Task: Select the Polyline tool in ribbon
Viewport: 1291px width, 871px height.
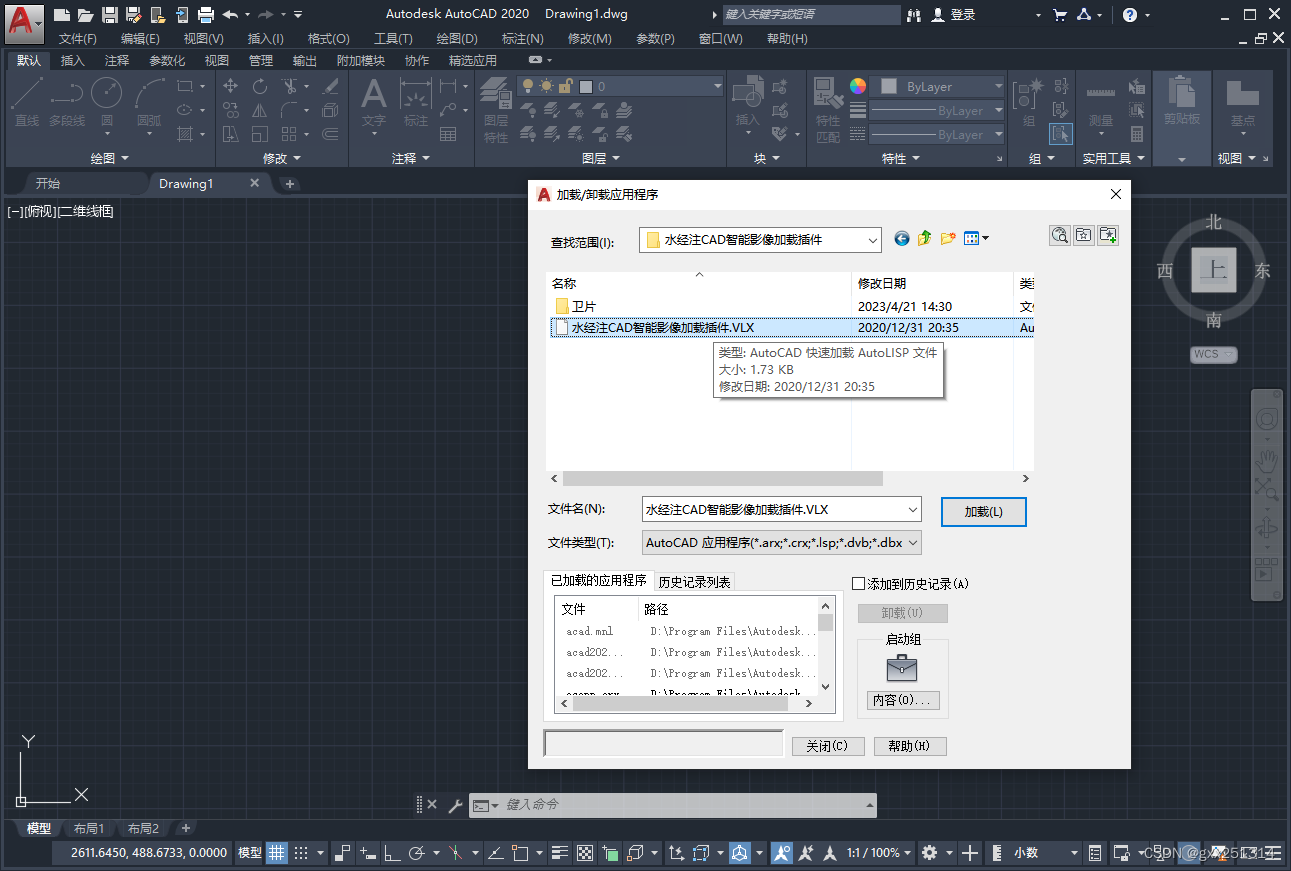Action: pos(67,103)
